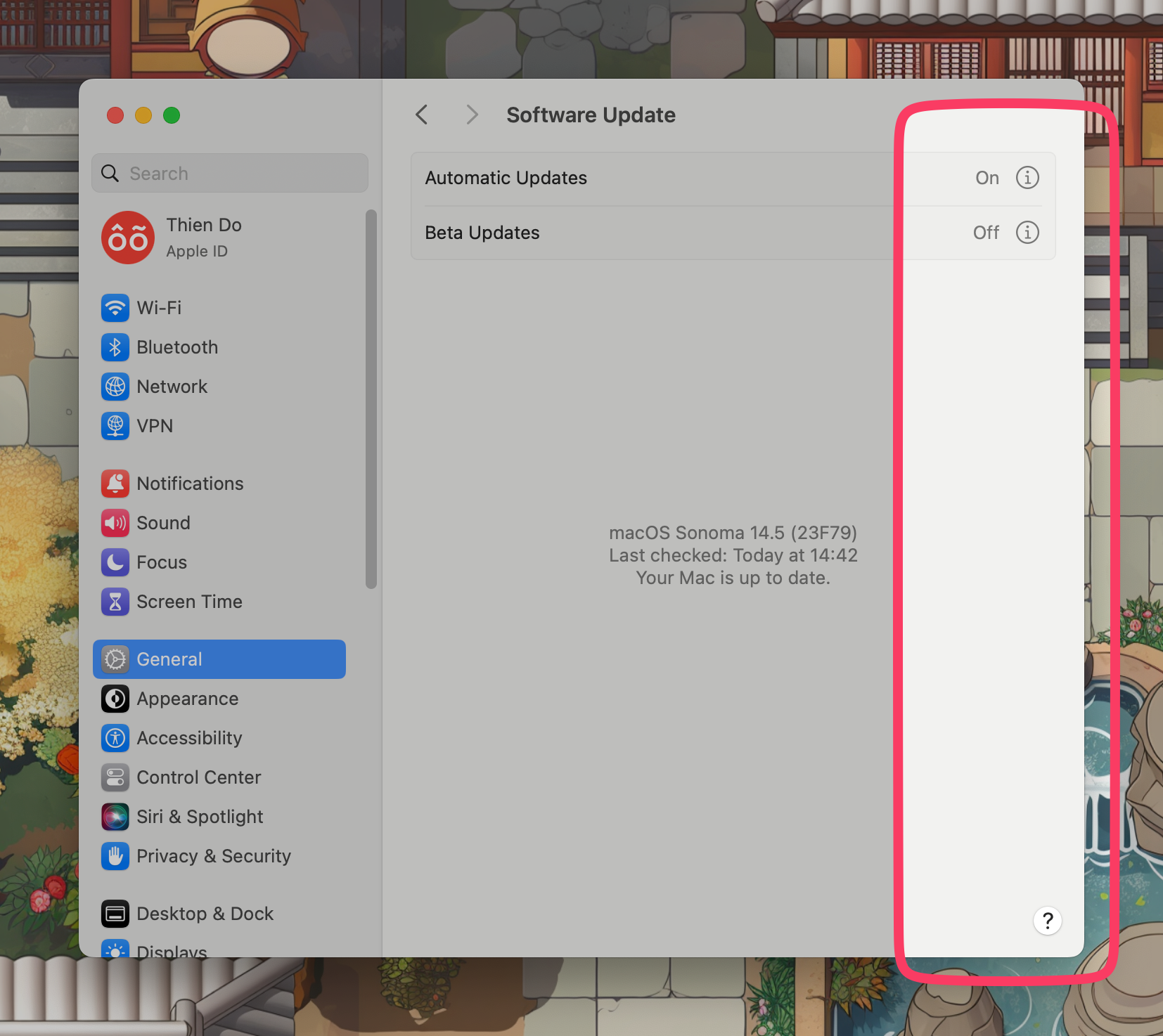1163x1036 pixels.
Task: Click the Thien Do avatar picture
Action: 128,238
